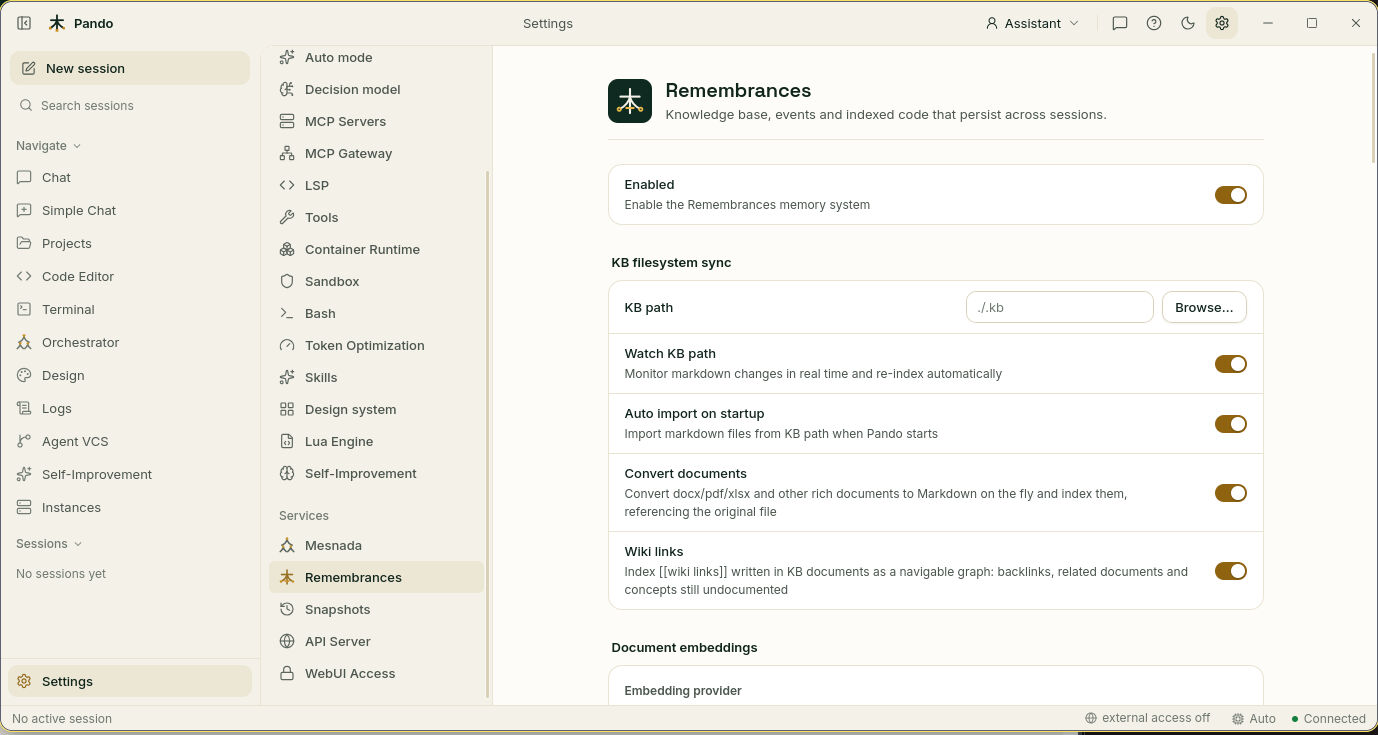
Task: Open the Instances navigation item
Action: tap(130, 507)
